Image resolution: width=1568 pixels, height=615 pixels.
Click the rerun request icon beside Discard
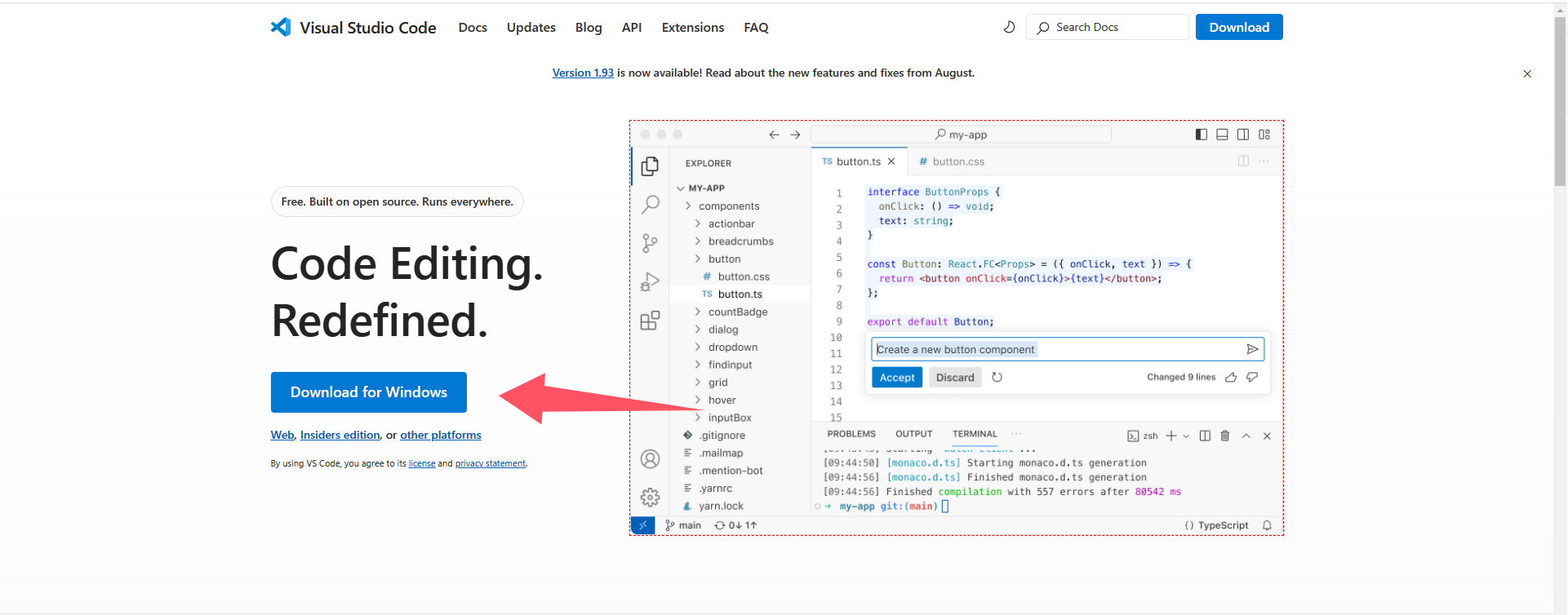pyautogui.click(x=997, y=377)
